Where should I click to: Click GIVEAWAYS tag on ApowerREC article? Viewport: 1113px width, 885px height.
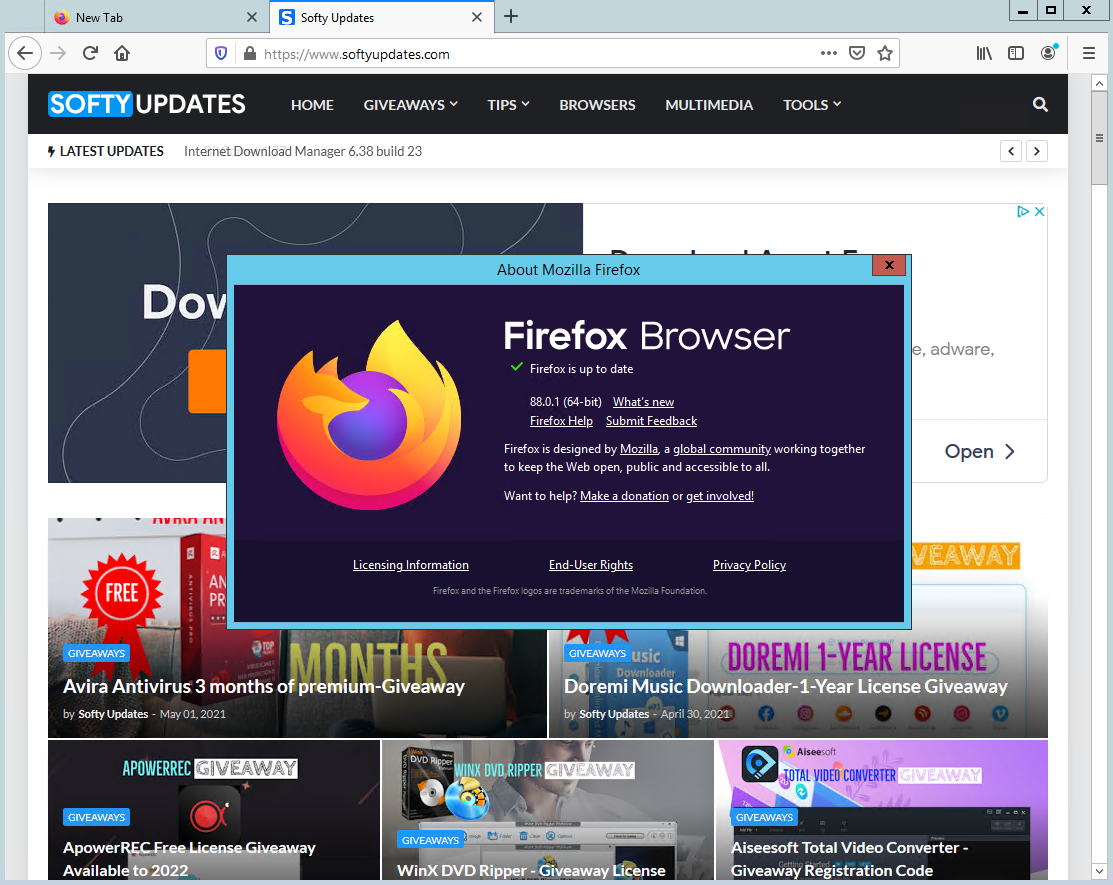tap(97, 817)
